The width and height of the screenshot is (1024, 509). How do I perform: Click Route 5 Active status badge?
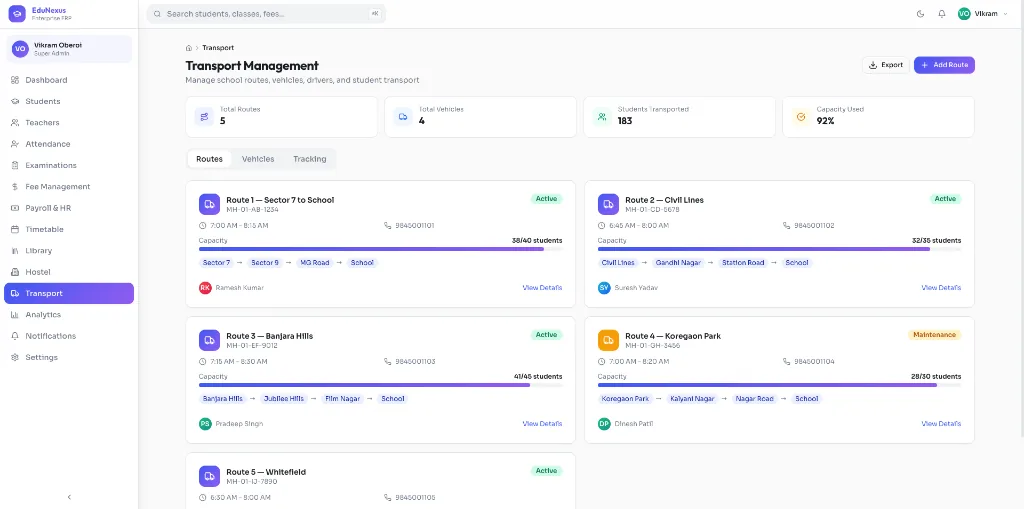[547, 470]
